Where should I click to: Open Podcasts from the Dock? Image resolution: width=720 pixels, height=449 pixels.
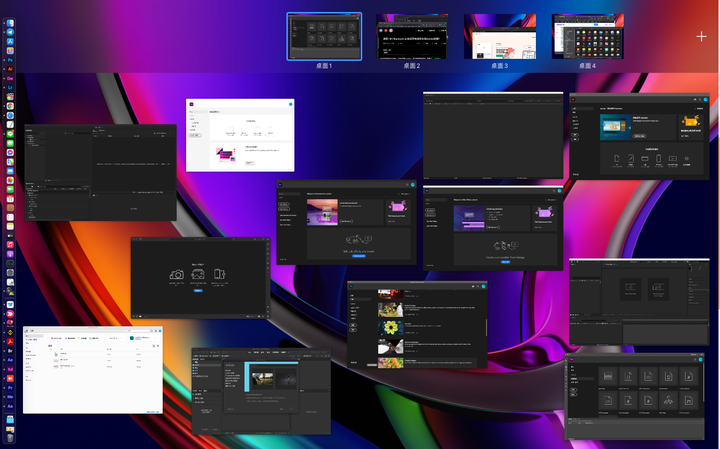pos(10,254)
